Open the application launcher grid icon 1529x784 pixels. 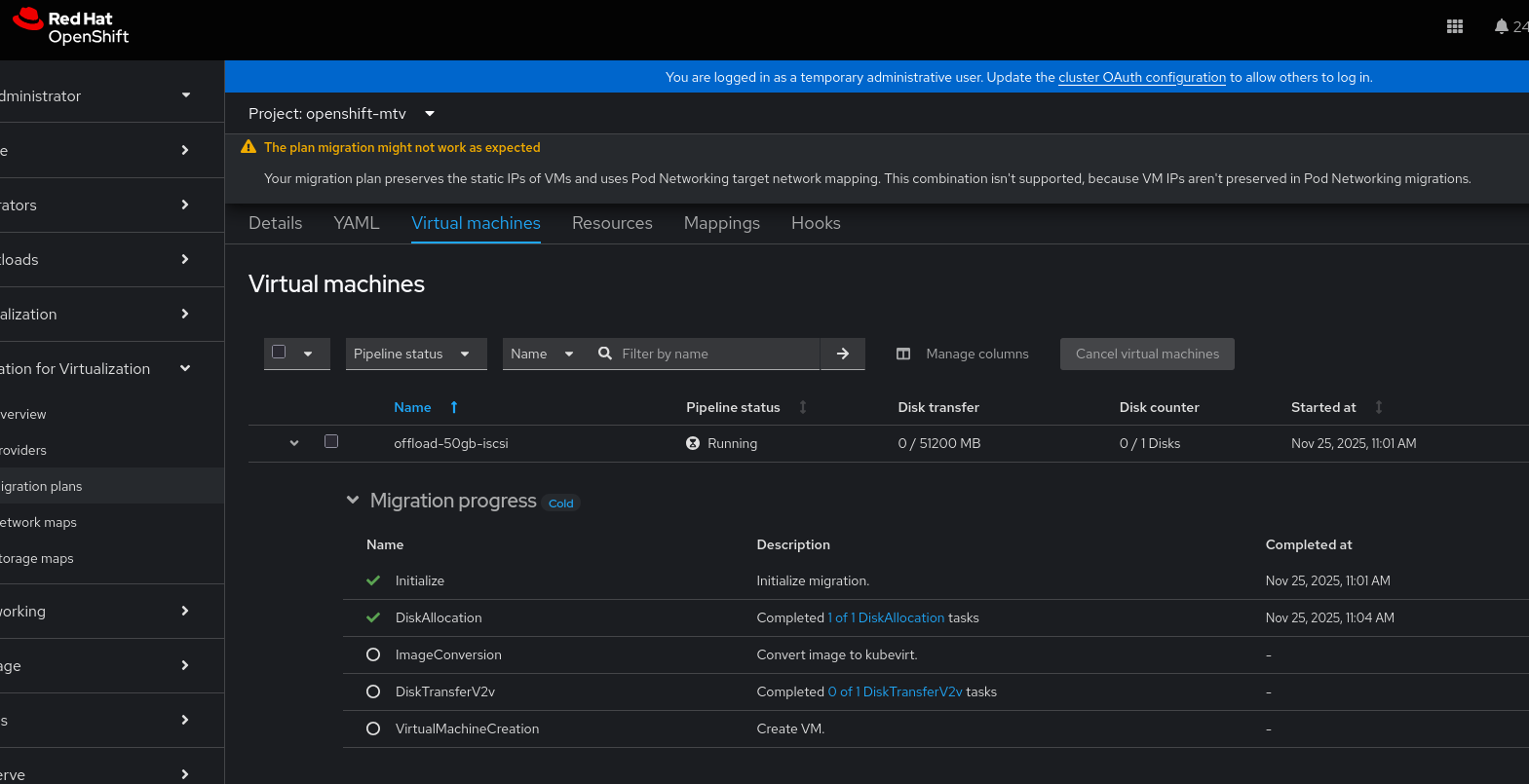point(1455,27)
